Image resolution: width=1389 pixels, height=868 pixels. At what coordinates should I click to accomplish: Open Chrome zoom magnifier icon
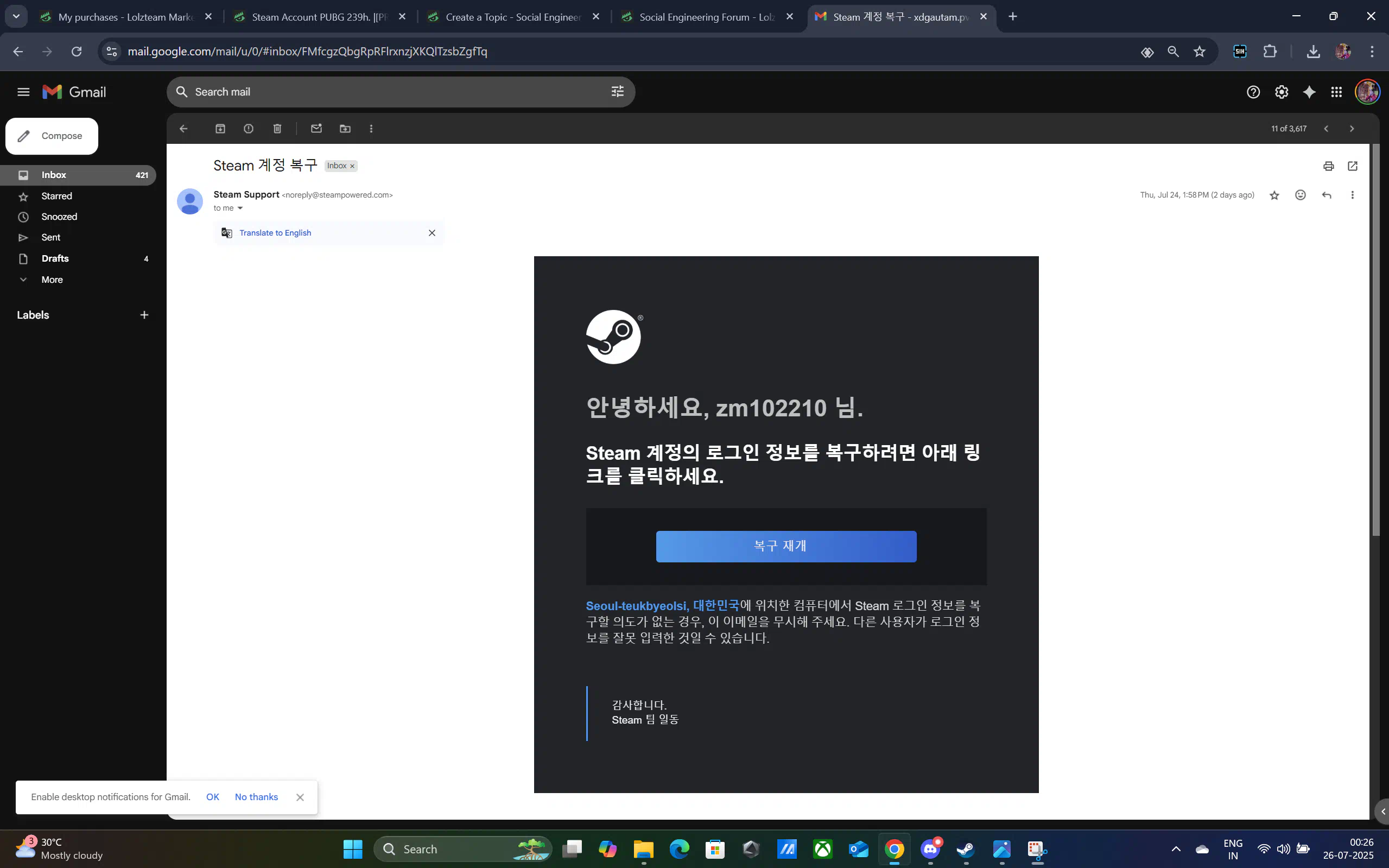point(1173,52)
